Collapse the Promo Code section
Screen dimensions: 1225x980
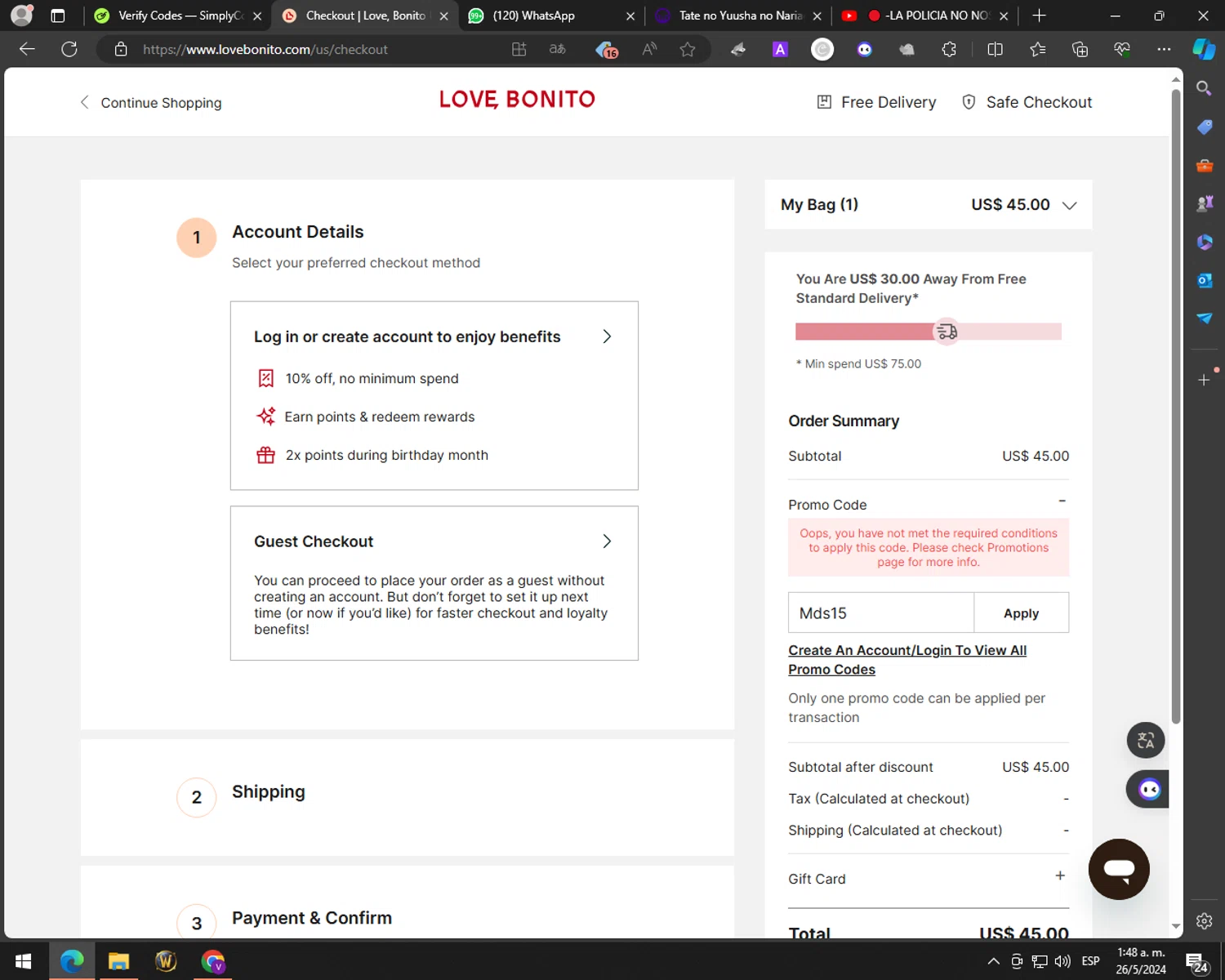click(x=1062, y=501)
